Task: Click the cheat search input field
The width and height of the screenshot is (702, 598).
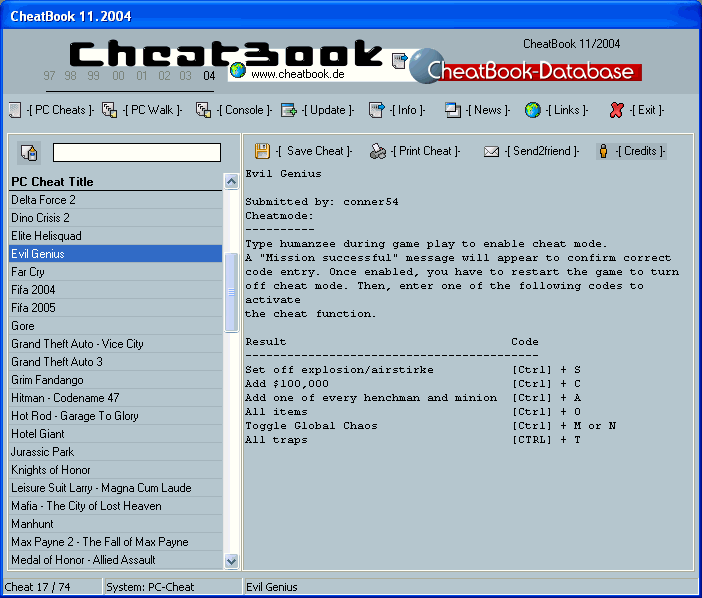Action: pyautogui.click(x=137, y=152)
